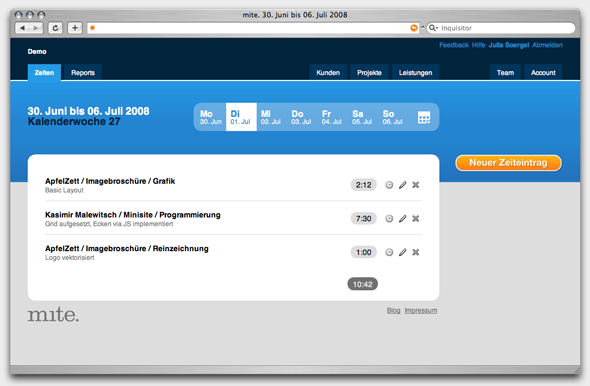590x386 pixels.
Task: Log out via Abmelden link
Action: (x=547, y=45)
